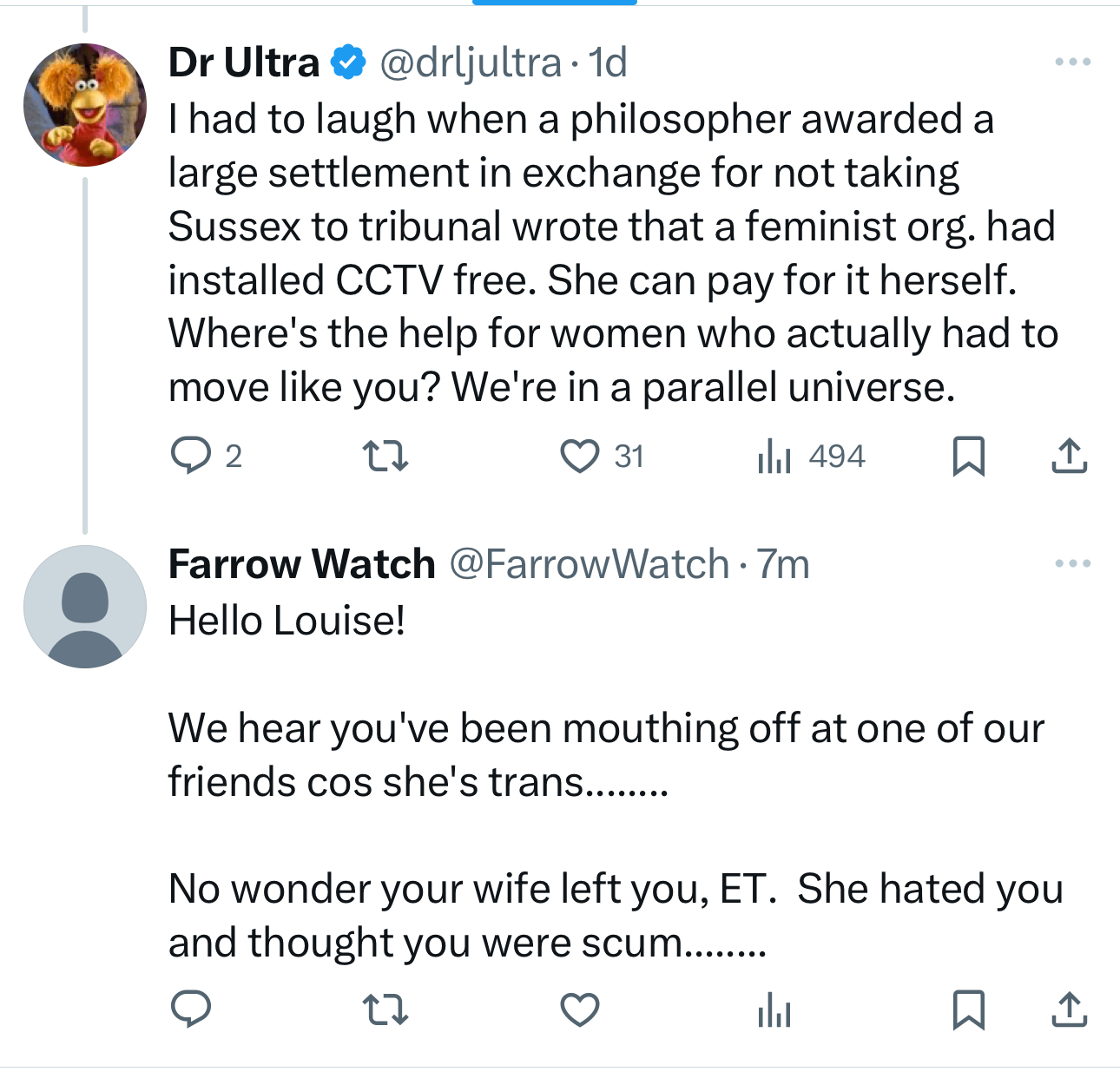Open the 7m timestamp on the reply
This screenshot has height=1085, width=1120.
tap(783, 564)
